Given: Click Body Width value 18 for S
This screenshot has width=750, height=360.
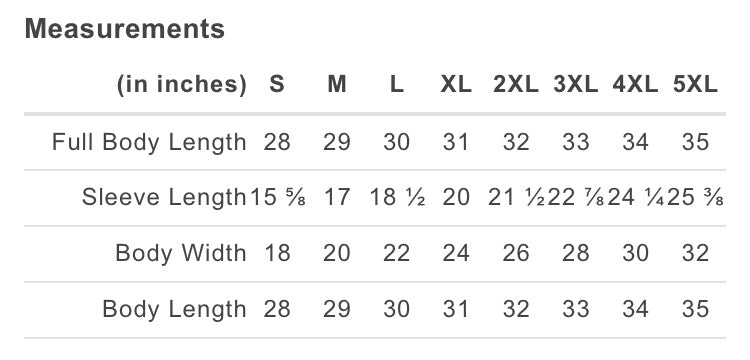Looking at the screenshot, I should [277, 253].
